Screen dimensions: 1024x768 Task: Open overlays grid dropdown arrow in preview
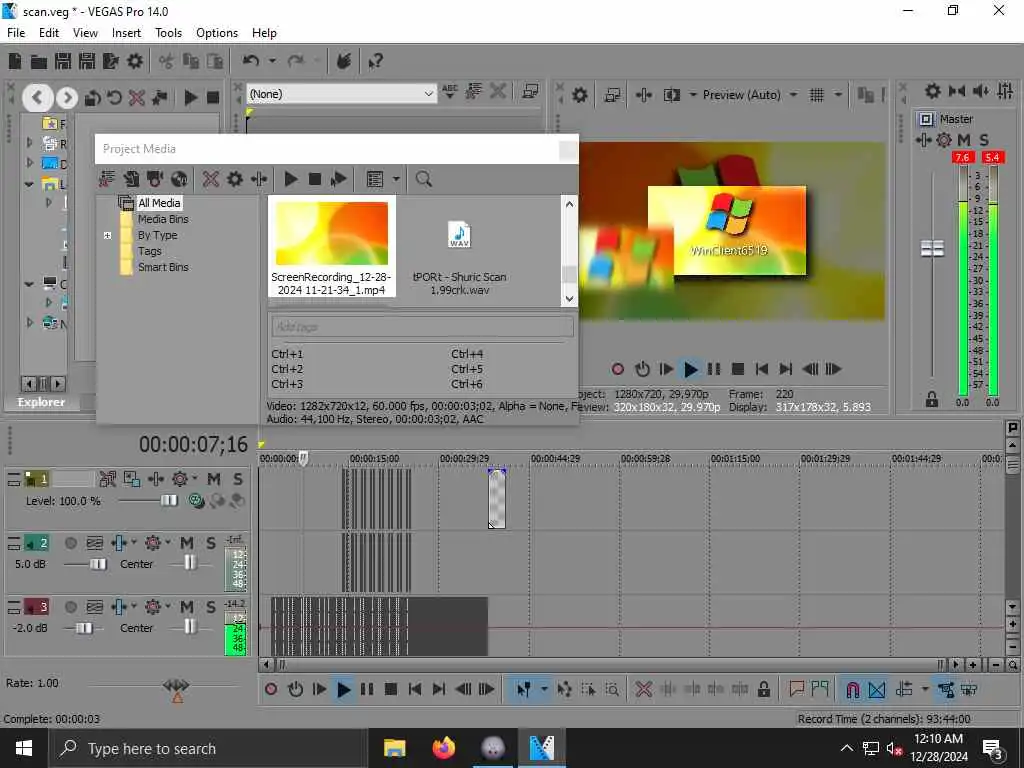click(x=838, y=95)
